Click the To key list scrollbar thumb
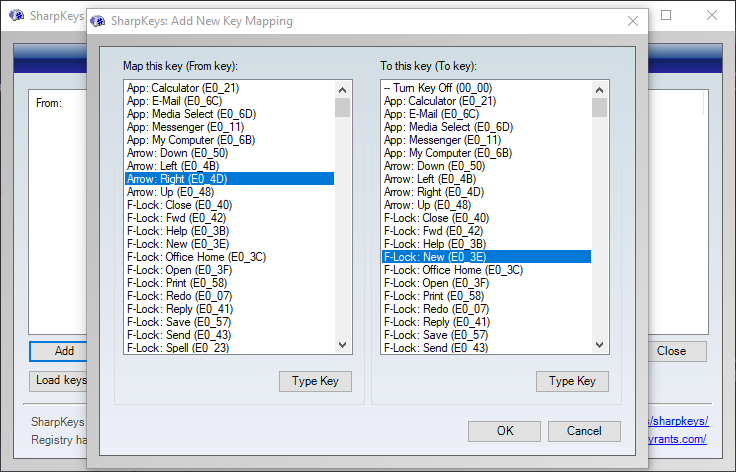 (x=599, y=107)
